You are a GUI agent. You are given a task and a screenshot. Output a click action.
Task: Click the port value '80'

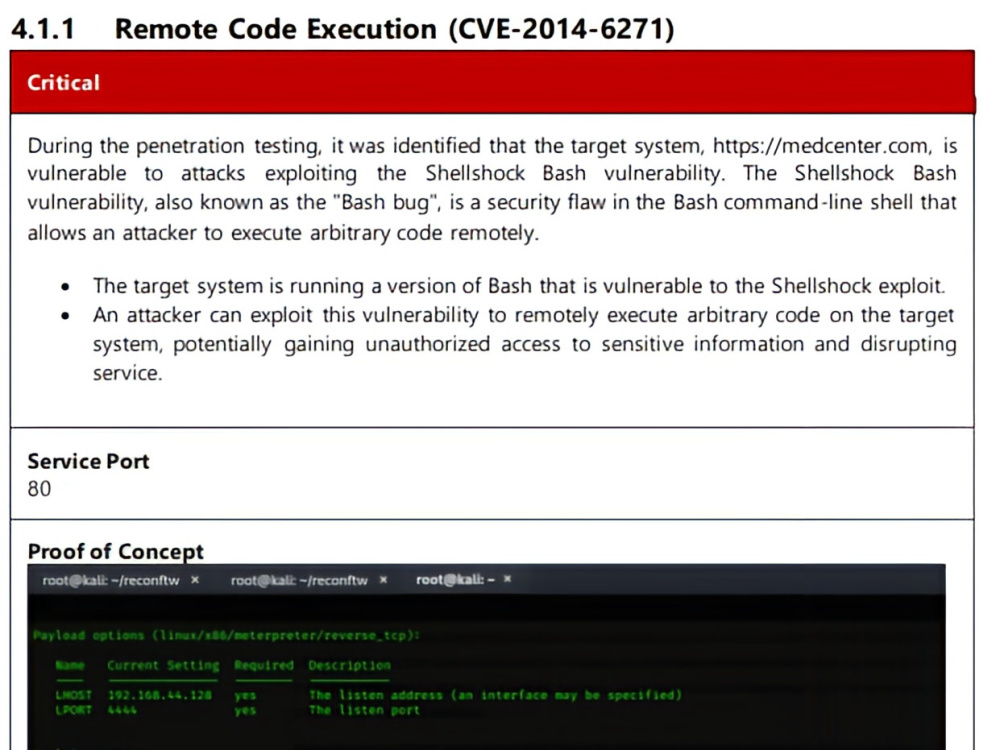coord(39,489)
